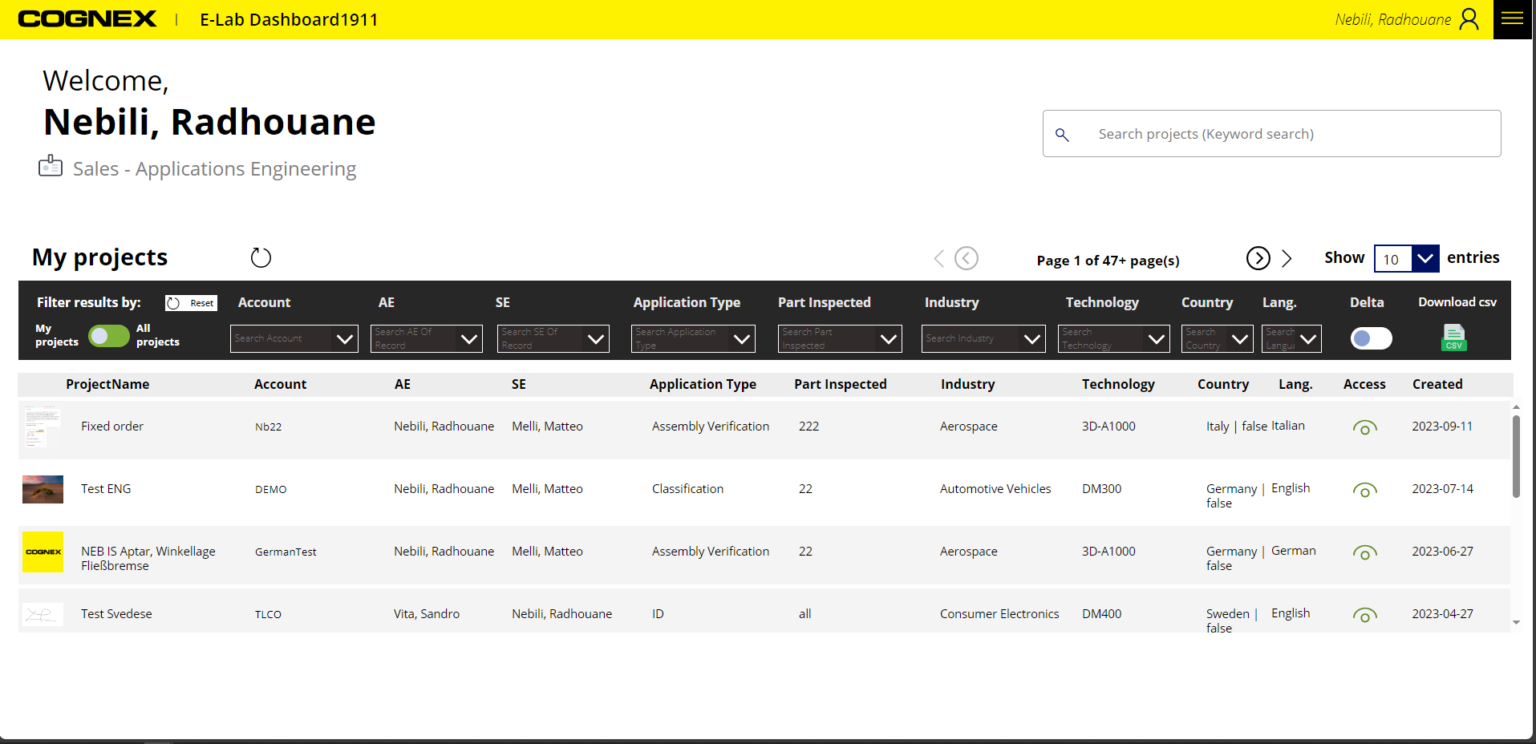
Task: Download the CSV file icon
Action: (1454, 338)
